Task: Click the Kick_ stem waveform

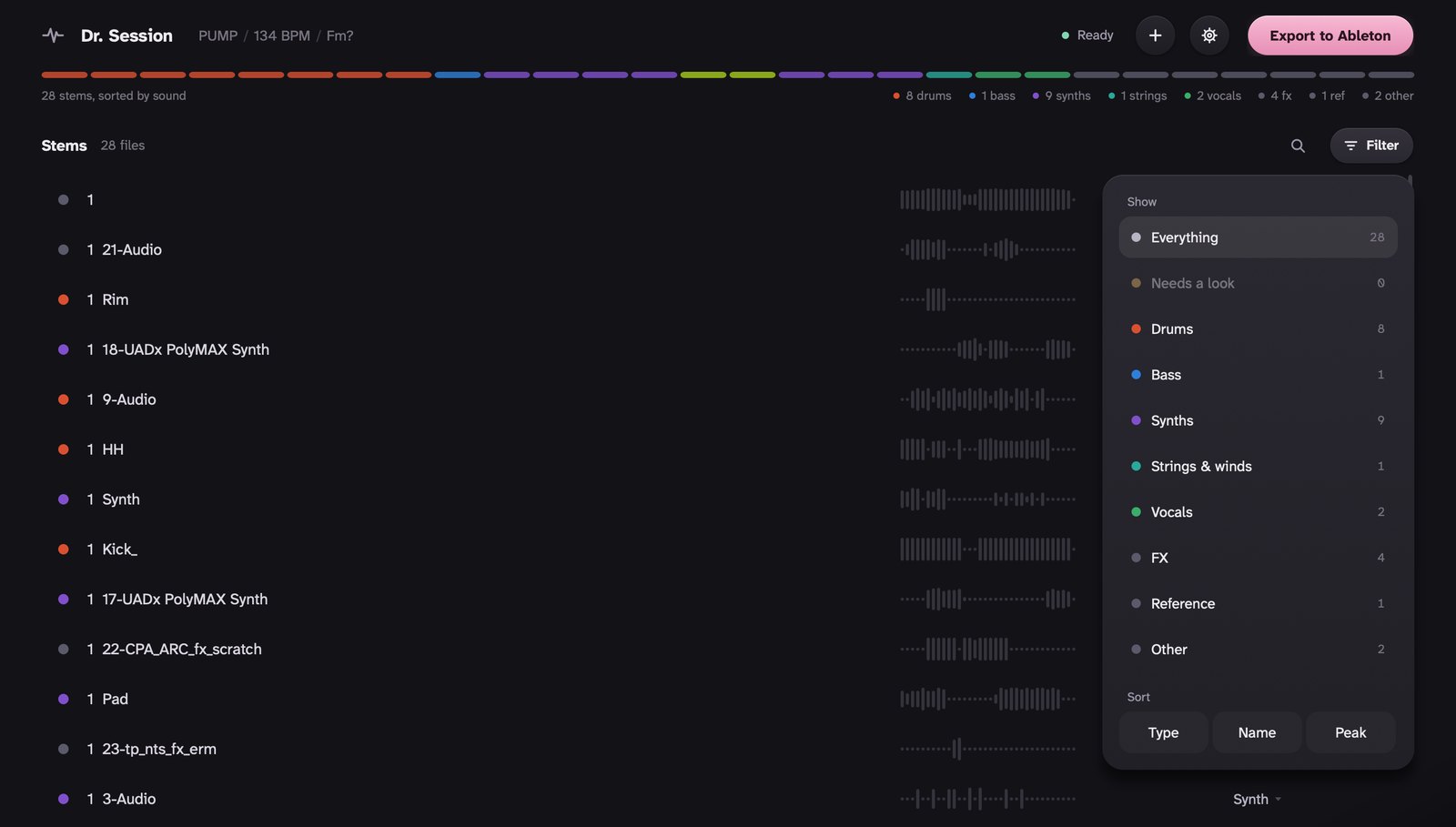Action: (987, 549)
